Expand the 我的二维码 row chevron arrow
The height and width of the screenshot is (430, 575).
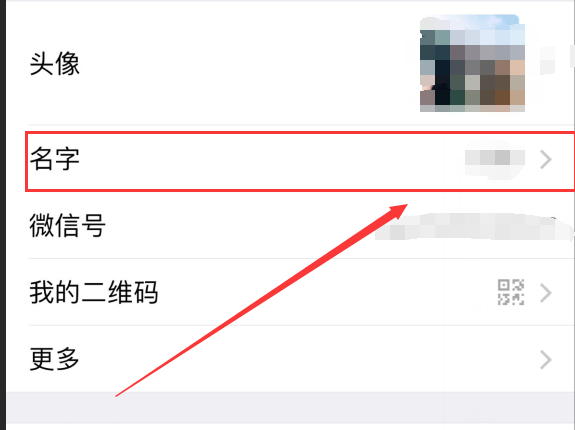point(546,293)
